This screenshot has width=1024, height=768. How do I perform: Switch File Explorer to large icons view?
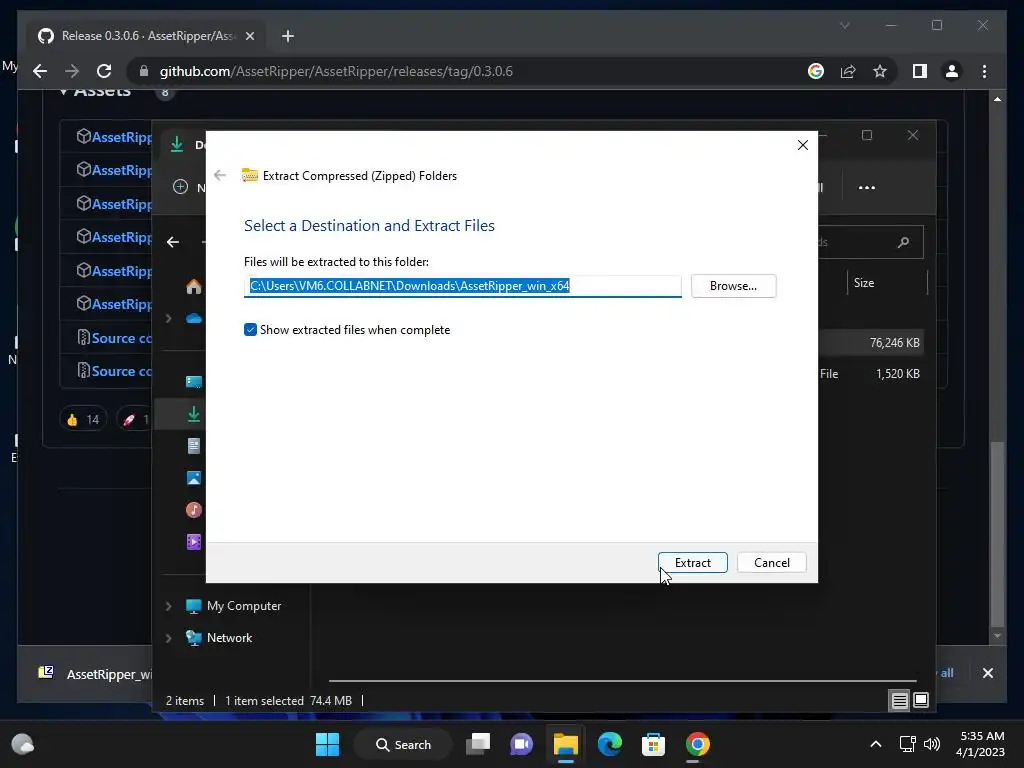[921, 701]
